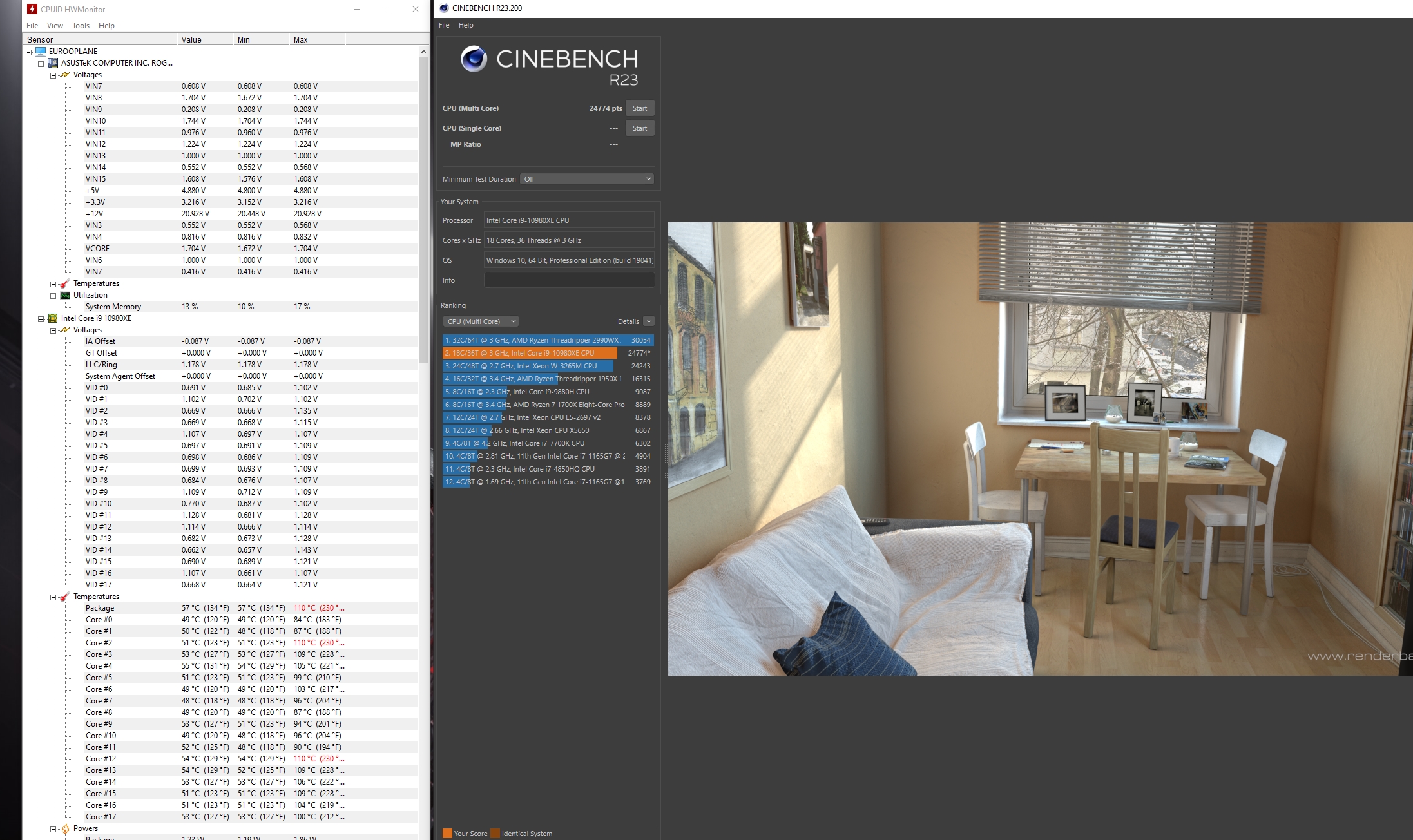
Task: Open the CPU (Multi Core) ranking dropdown
Action: coord(481,321)
